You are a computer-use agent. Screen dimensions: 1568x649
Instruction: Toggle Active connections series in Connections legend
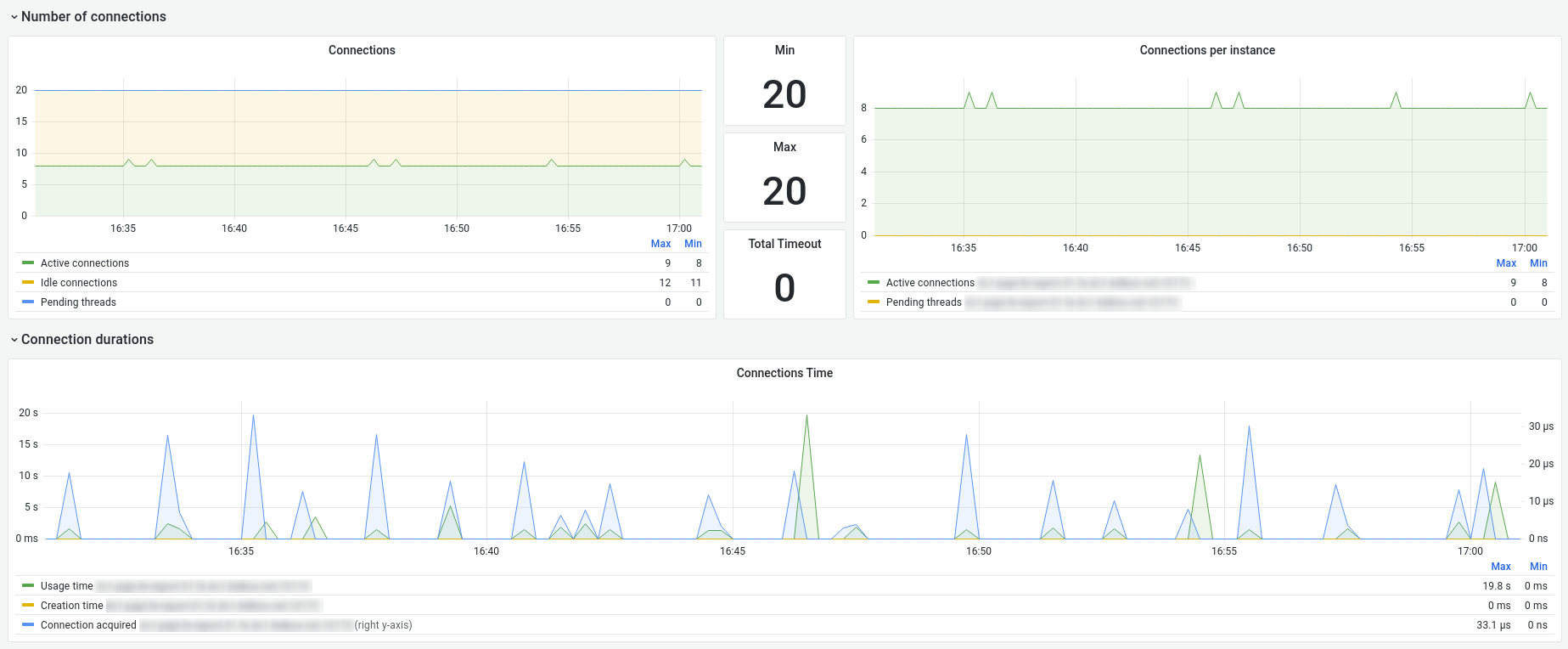(85, 263)
